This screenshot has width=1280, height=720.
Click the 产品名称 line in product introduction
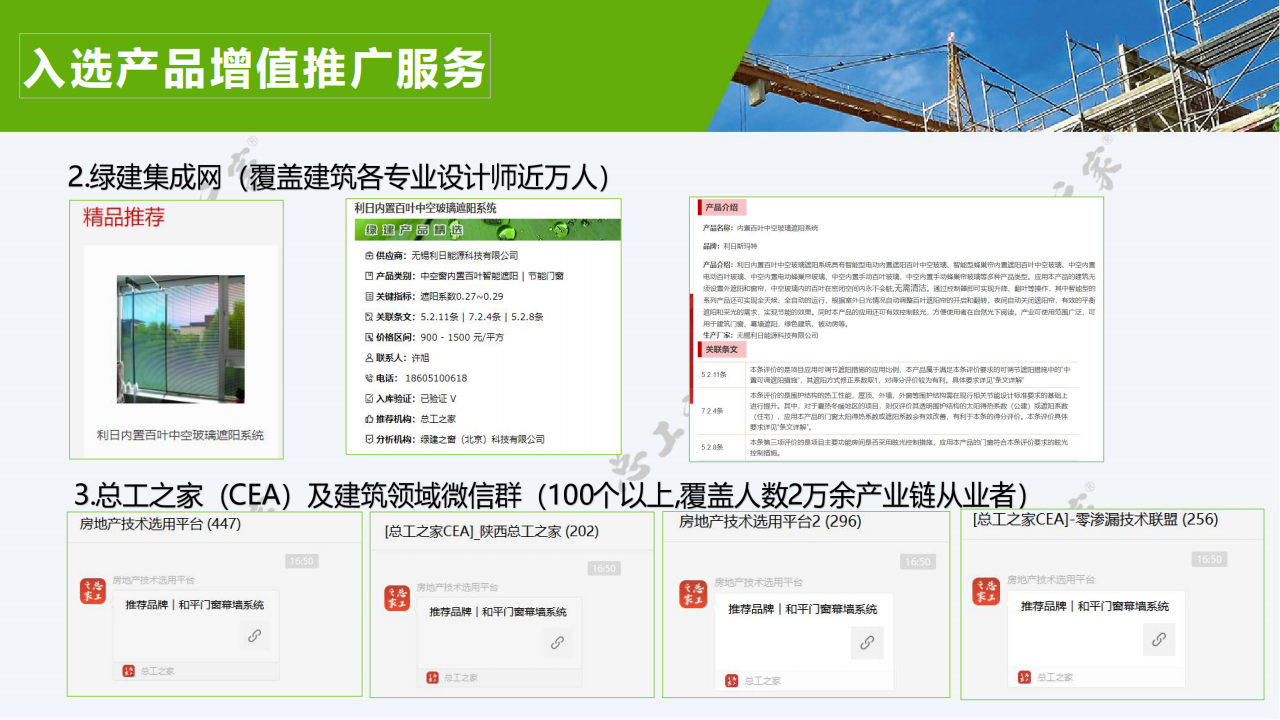point(761,228)
